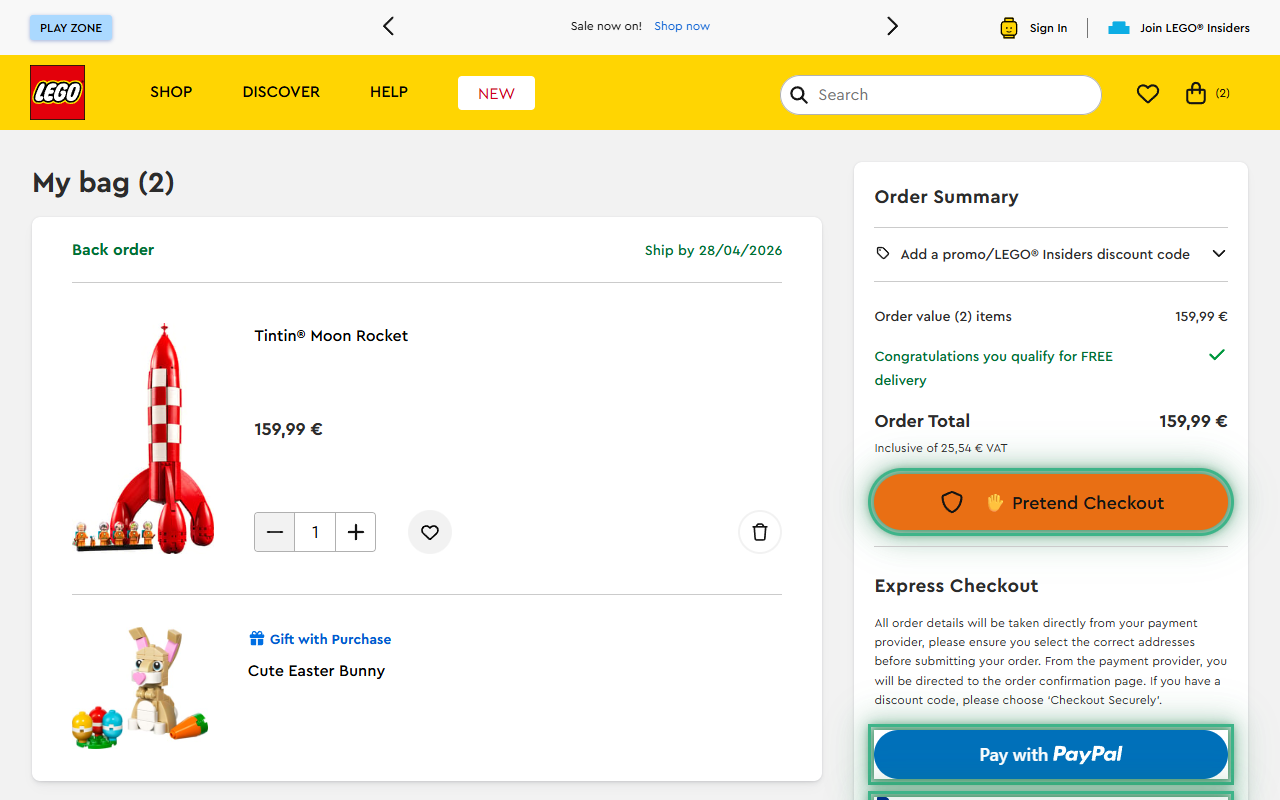Open the HELP menu
This screenshot has height=800, width=1280.
[x=389, y=92]
